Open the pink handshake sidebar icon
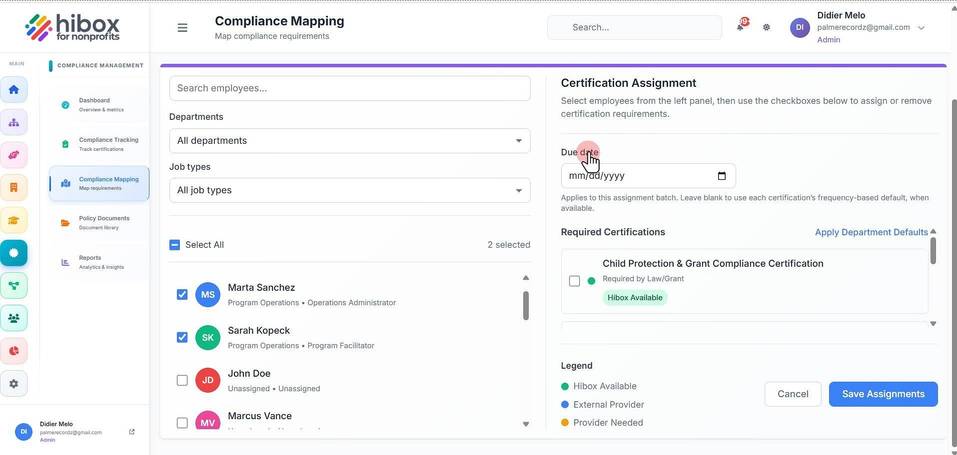The image size is (957, 455). [13, 155]
